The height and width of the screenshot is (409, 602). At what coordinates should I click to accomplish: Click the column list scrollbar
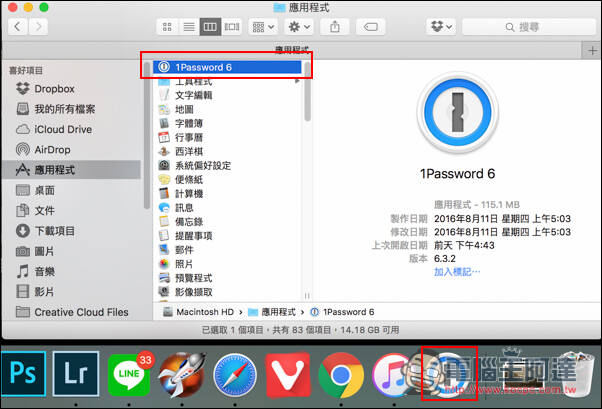pos(307,92)
